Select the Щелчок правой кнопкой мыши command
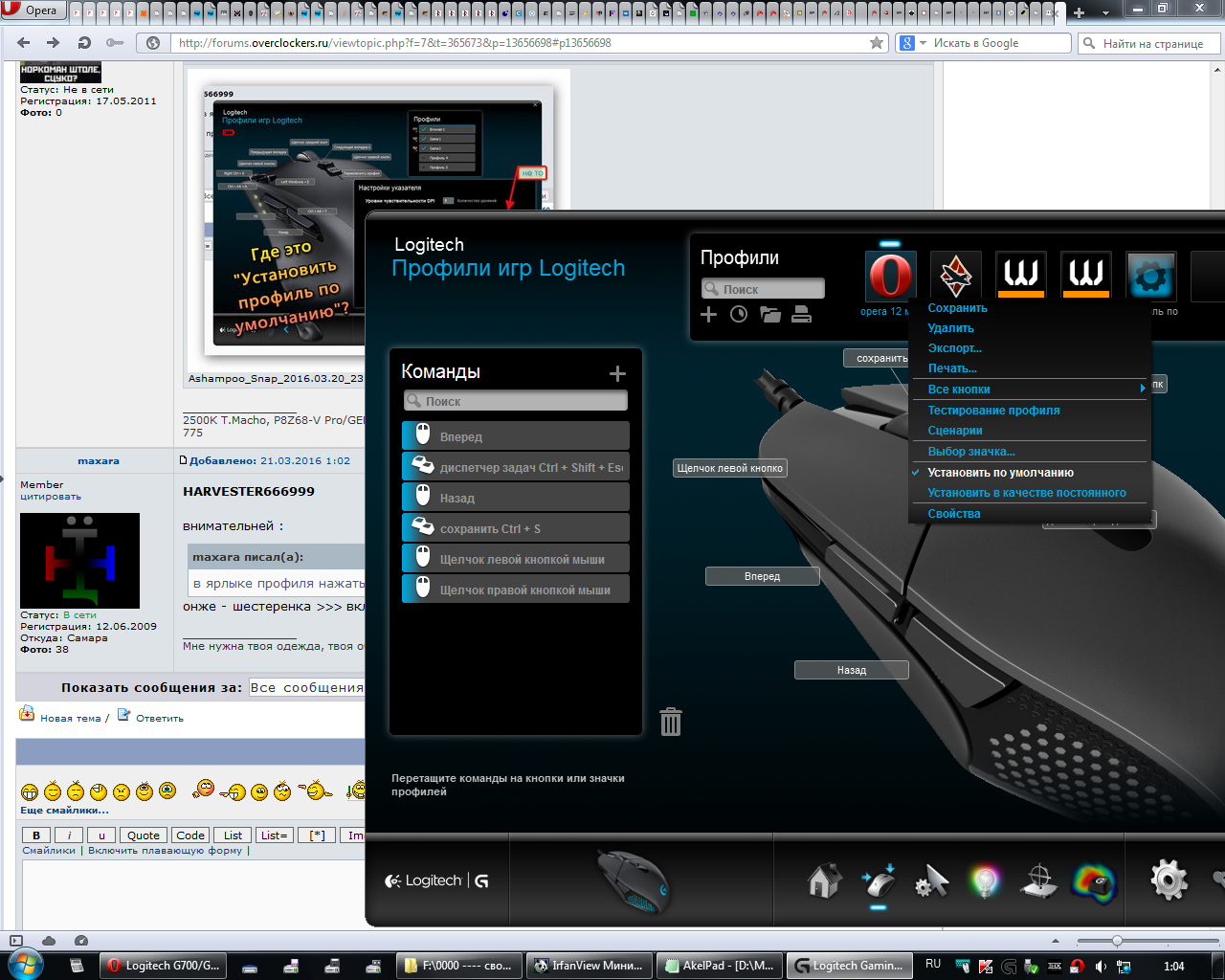The width and height of the screenshot is (1225, 980). click(x=516, y=590)
